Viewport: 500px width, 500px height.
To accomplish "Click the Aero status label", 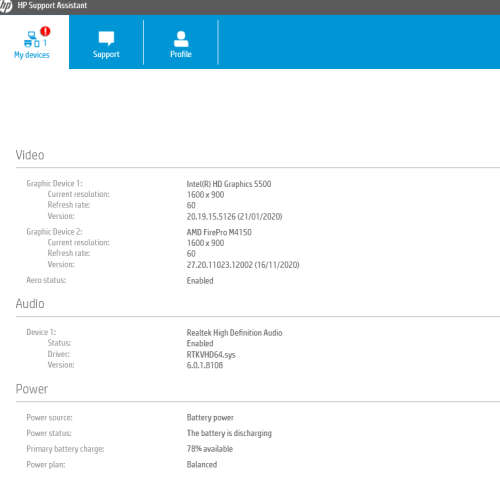I will (46, 280).
